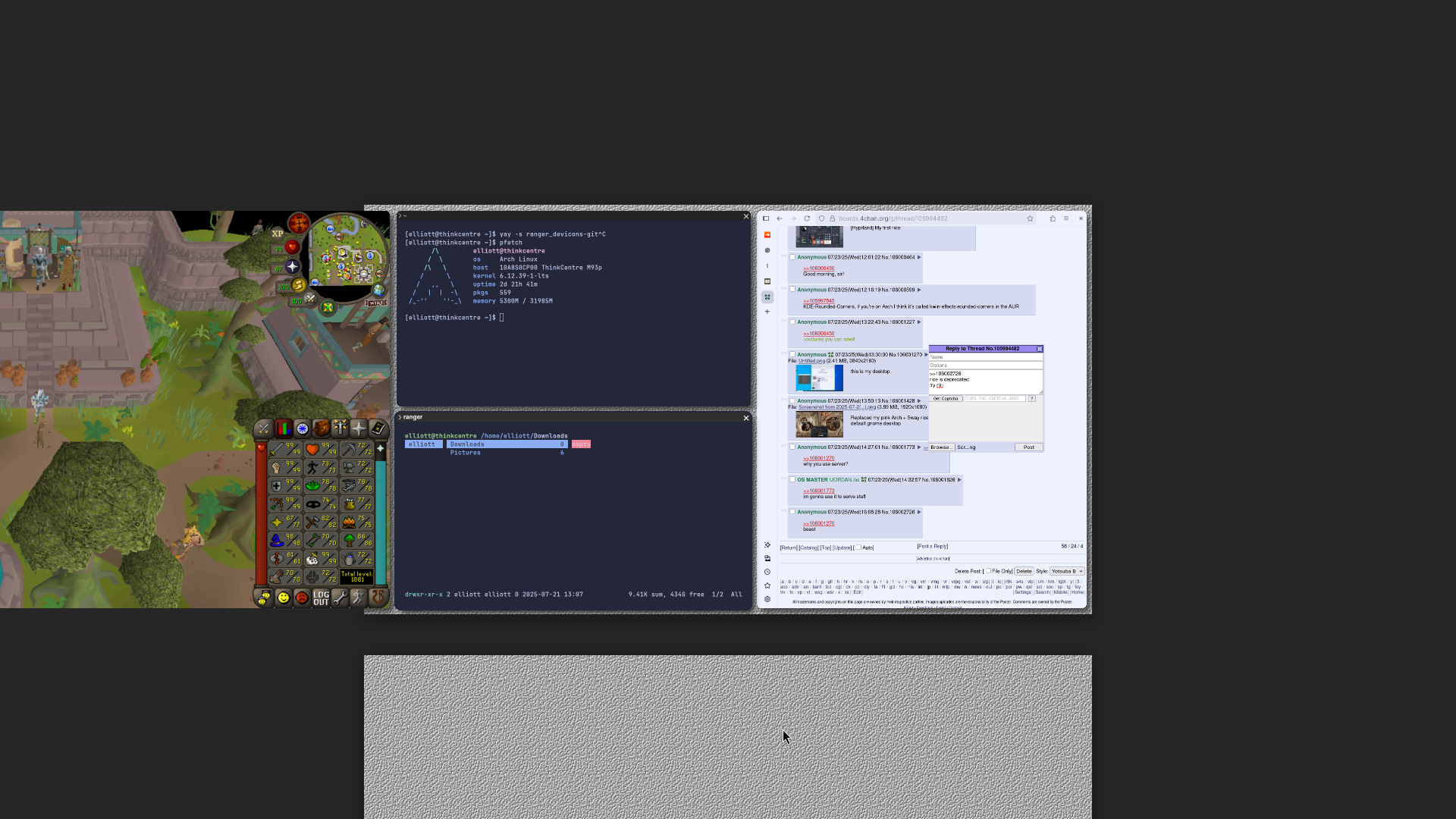This screenshot has height=819, width=1456.
Task: Click Browse file button in reply form
Action: 941,447
